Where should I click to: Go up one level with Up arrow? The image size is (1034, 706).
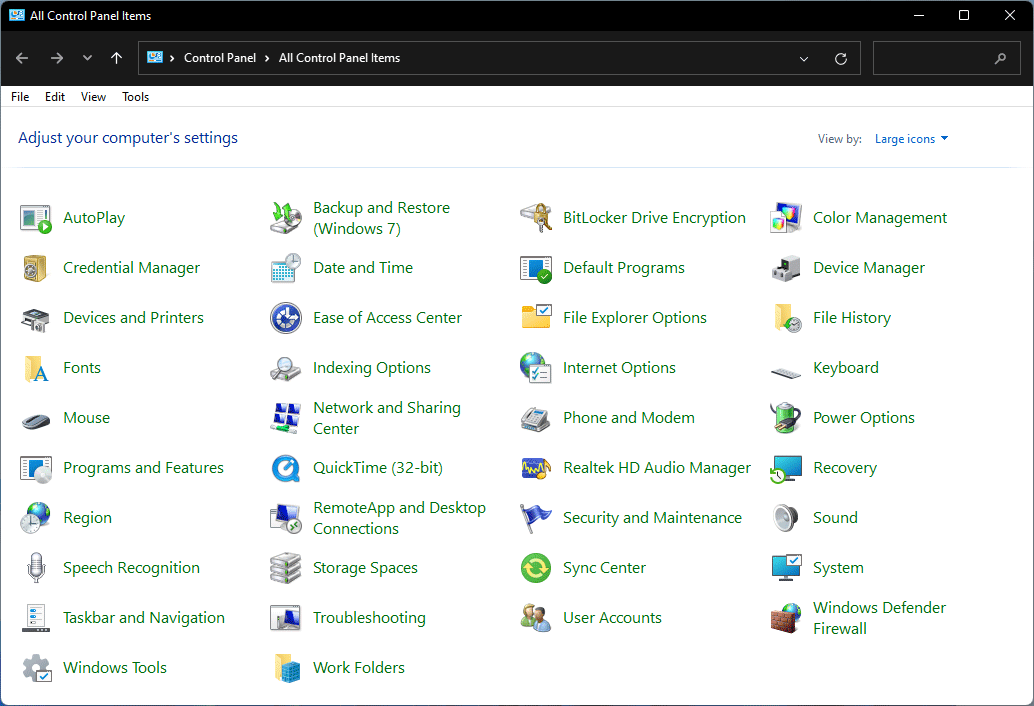point(117,58)
